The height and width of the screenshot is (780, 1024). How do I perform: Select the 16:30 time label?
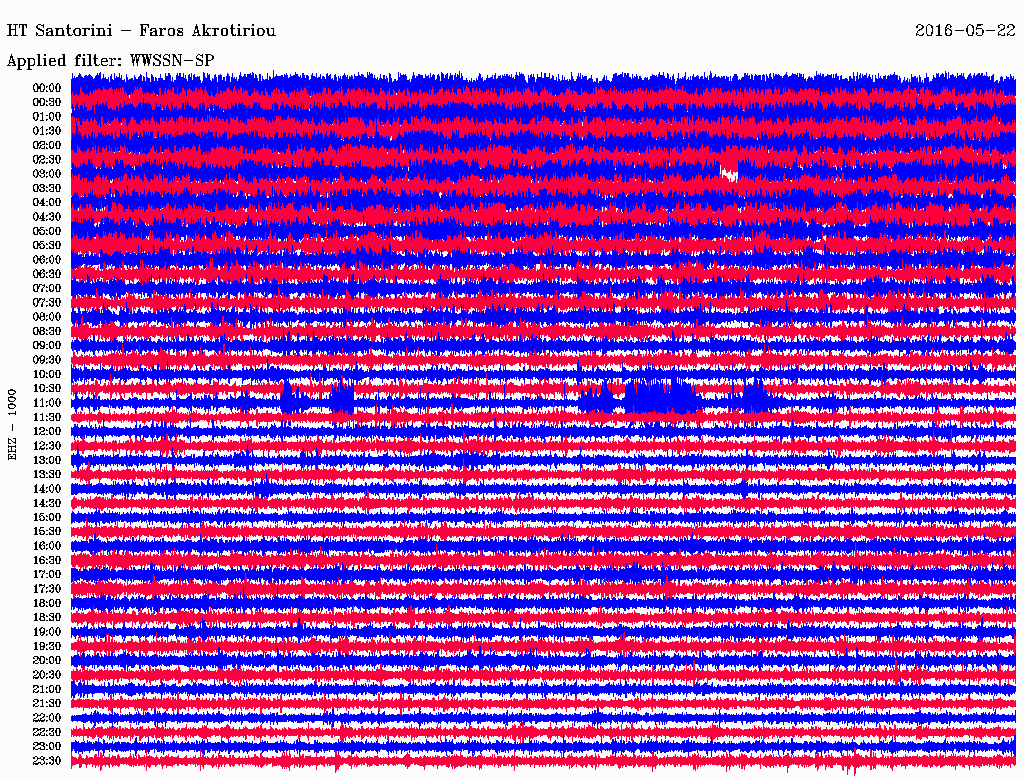tap(47, 561)
